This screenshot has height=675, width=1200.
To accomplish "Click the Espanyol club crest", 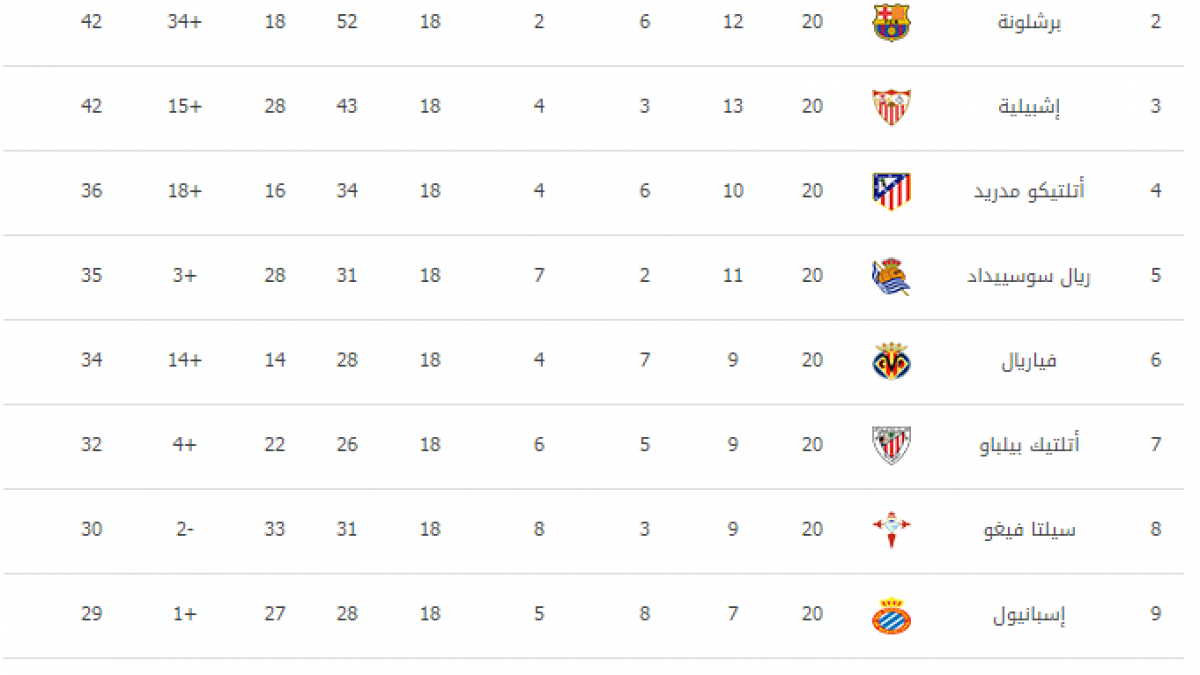I will (891, 614).
